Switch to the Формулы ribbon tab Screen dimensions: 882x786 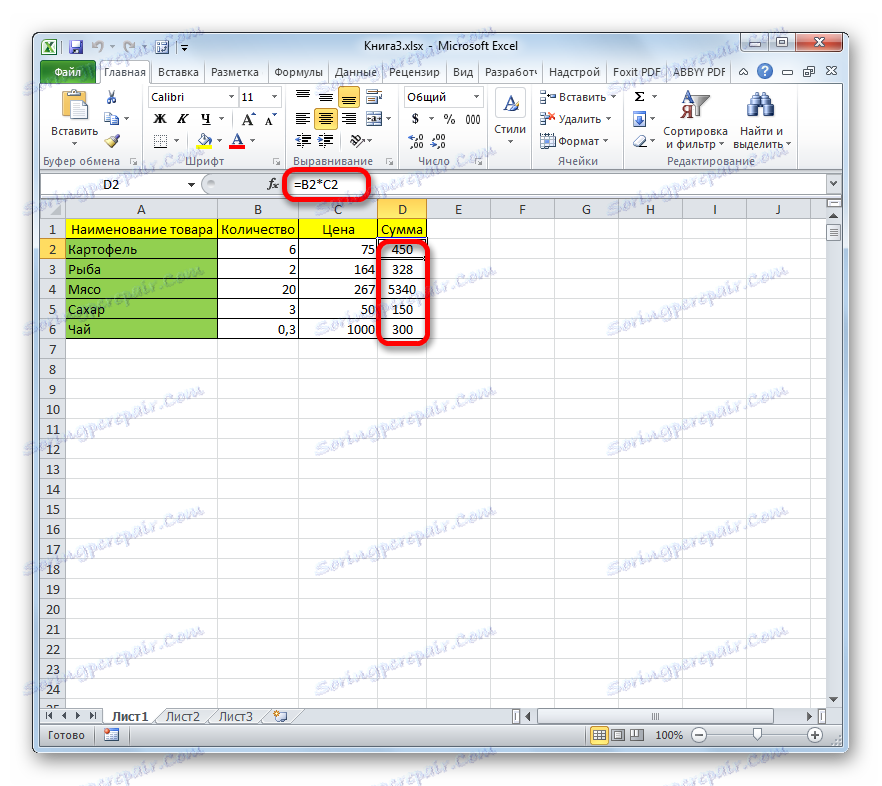pyautogui.click(x=298, y=72)
